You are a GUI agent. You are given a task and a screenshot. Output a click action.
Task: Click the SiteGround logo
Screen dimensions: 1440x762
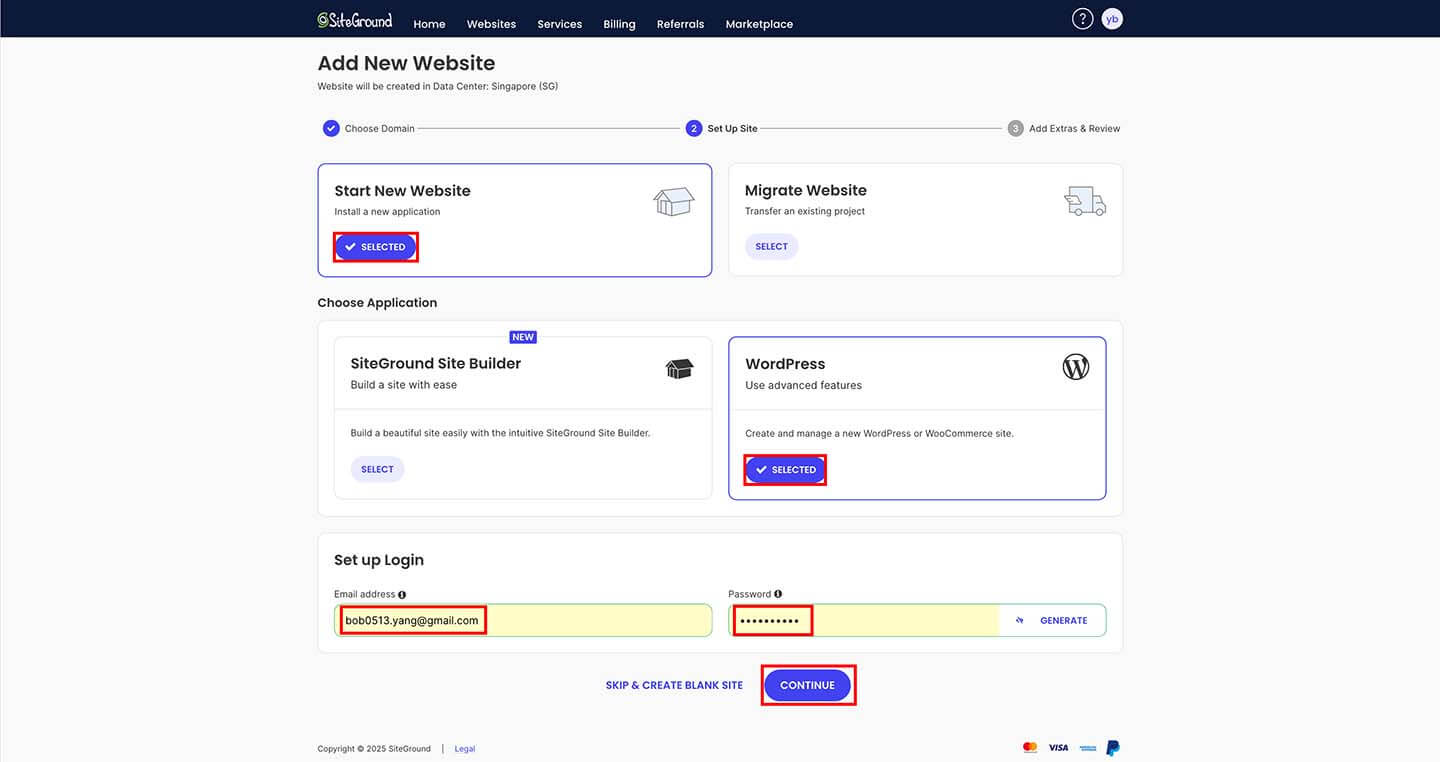pos(355,20)
